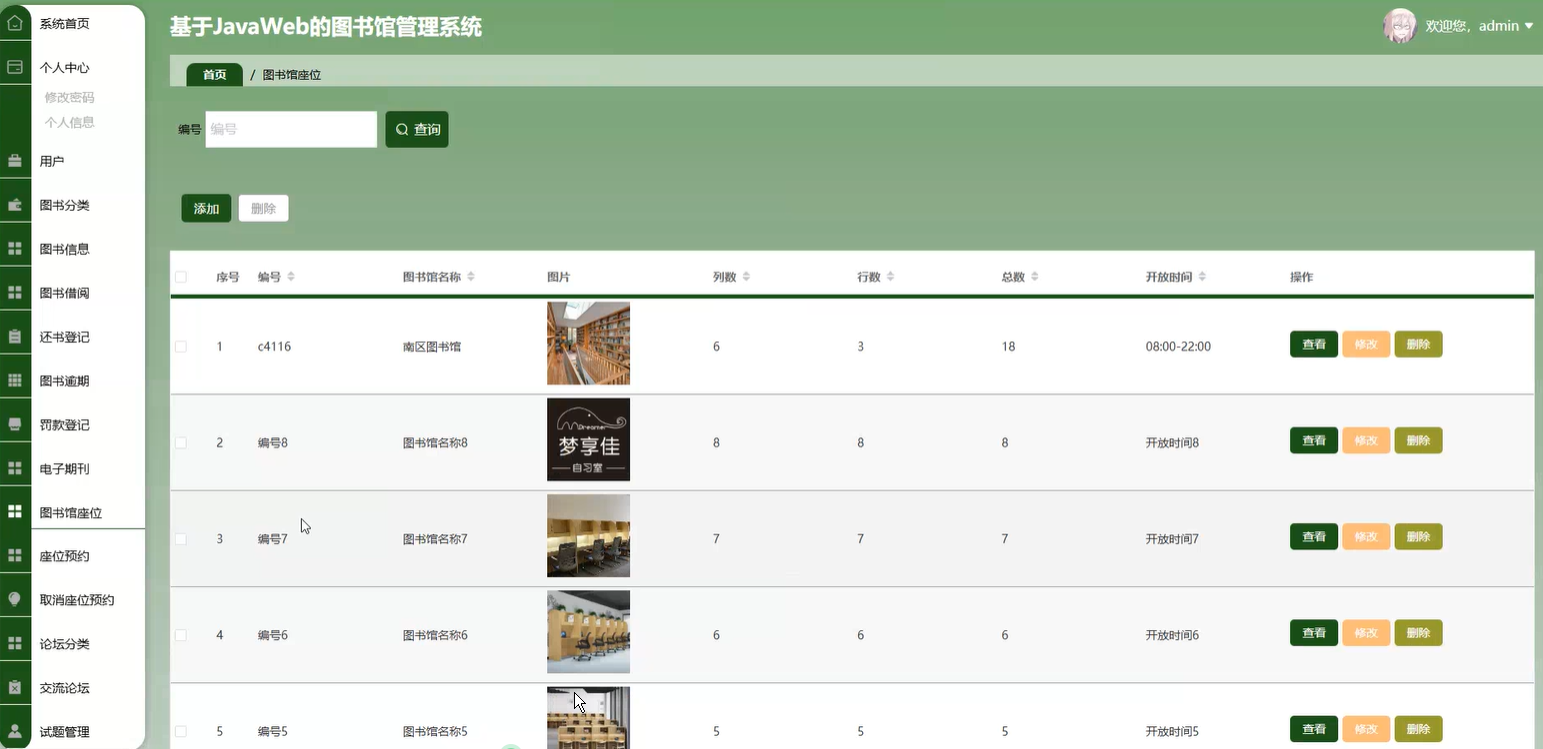
Task: Sort the table by 编号 column arrows
Action: 291,277
